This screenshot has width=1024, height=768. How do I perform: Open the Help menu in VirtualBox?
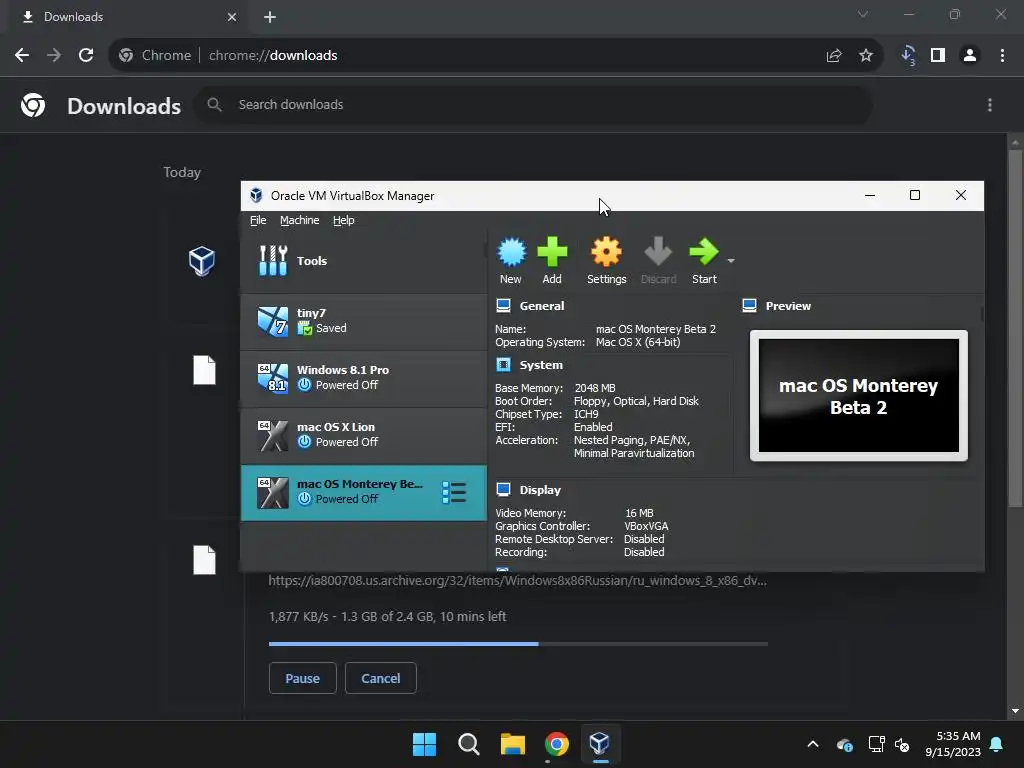(344, 220)
